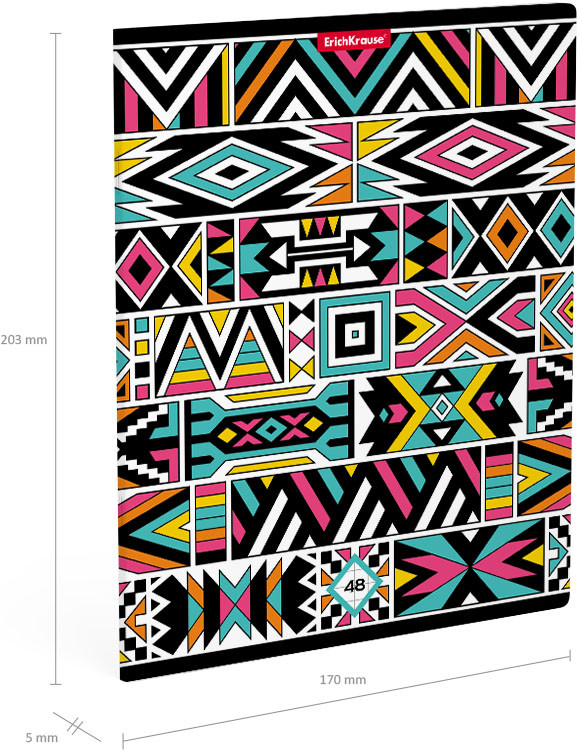Select the diagonal width dimension line
This screenshot has height=751, width=582.
(x=346, y=700)
